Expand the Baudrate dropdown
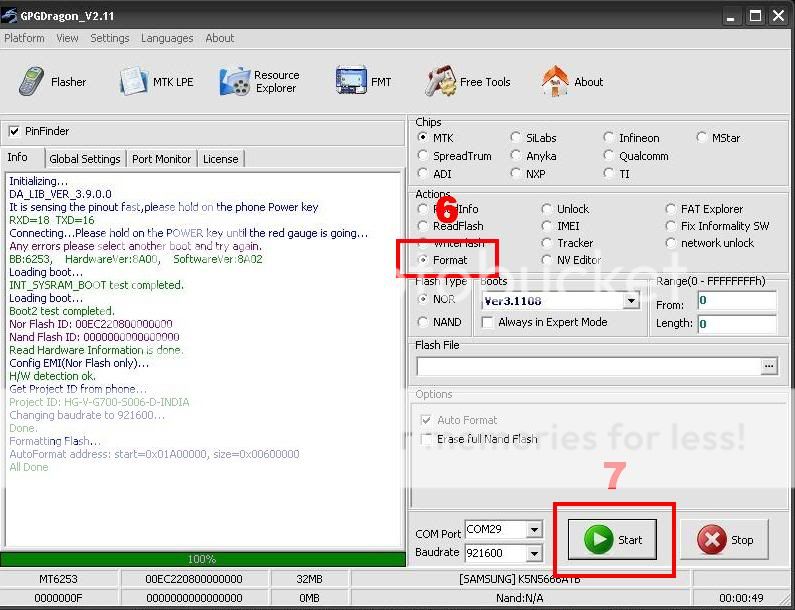 tap(534, 553)
